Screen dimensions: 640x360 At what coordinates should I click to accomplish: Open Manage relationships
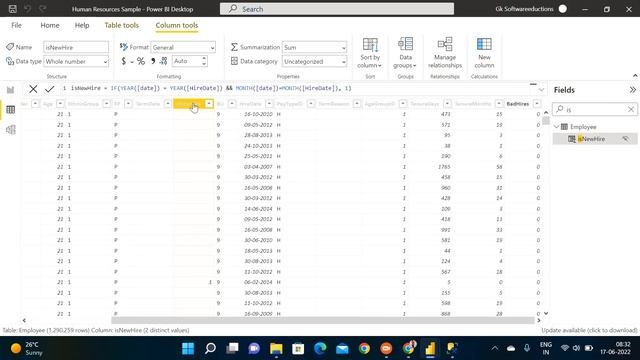click(x=445, y=53)
